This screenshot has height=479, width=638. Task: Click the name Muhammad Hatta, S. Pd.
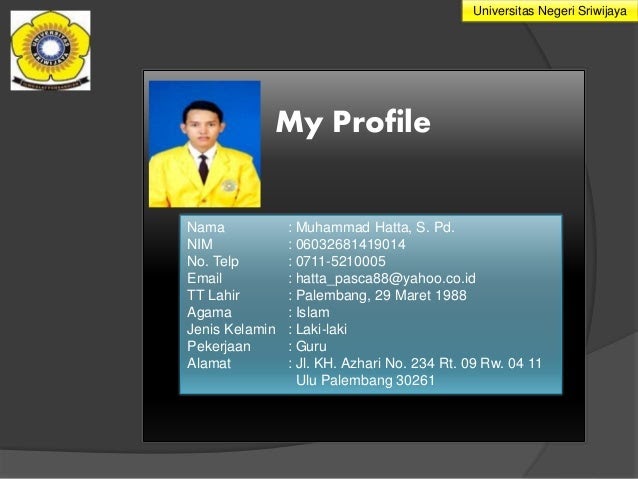point(375,227)
